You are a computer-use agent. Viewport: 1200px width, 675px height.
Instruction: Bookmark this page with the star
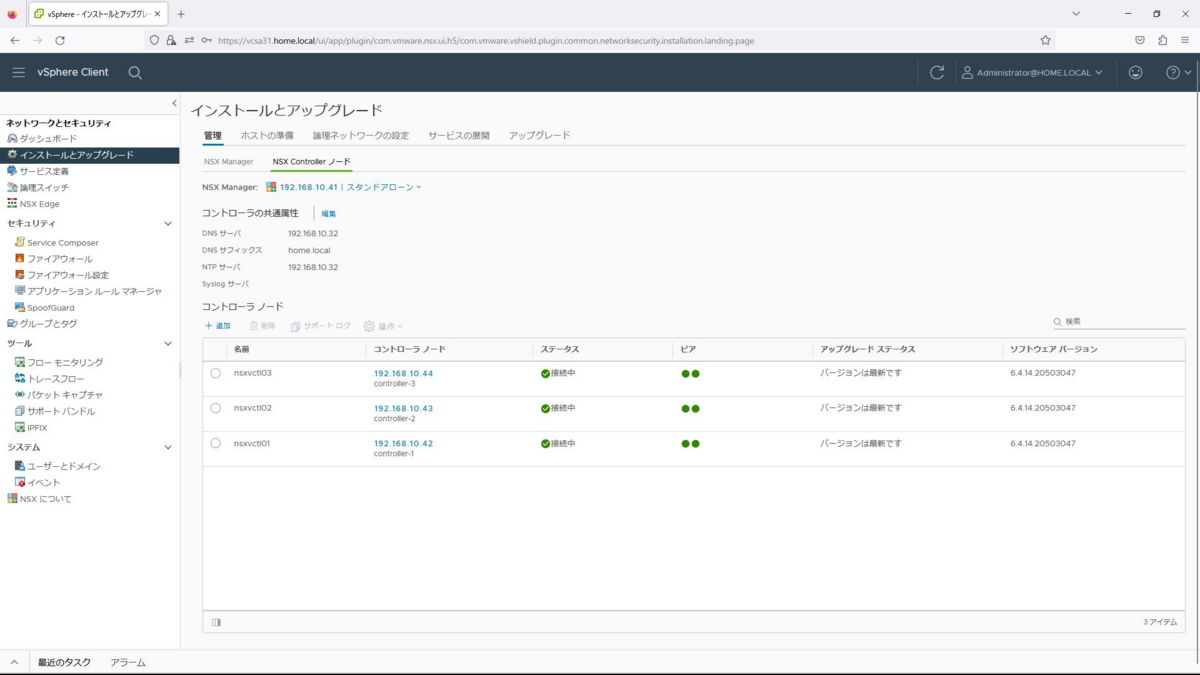[x=1045, y=40]
